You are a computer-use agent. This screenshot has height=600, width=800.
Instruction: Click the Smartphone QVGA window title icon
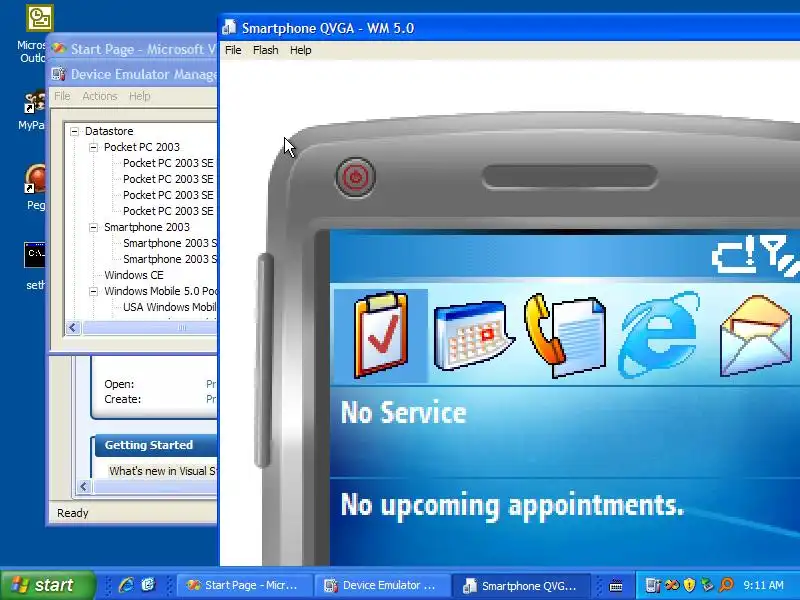click(230, 28)
